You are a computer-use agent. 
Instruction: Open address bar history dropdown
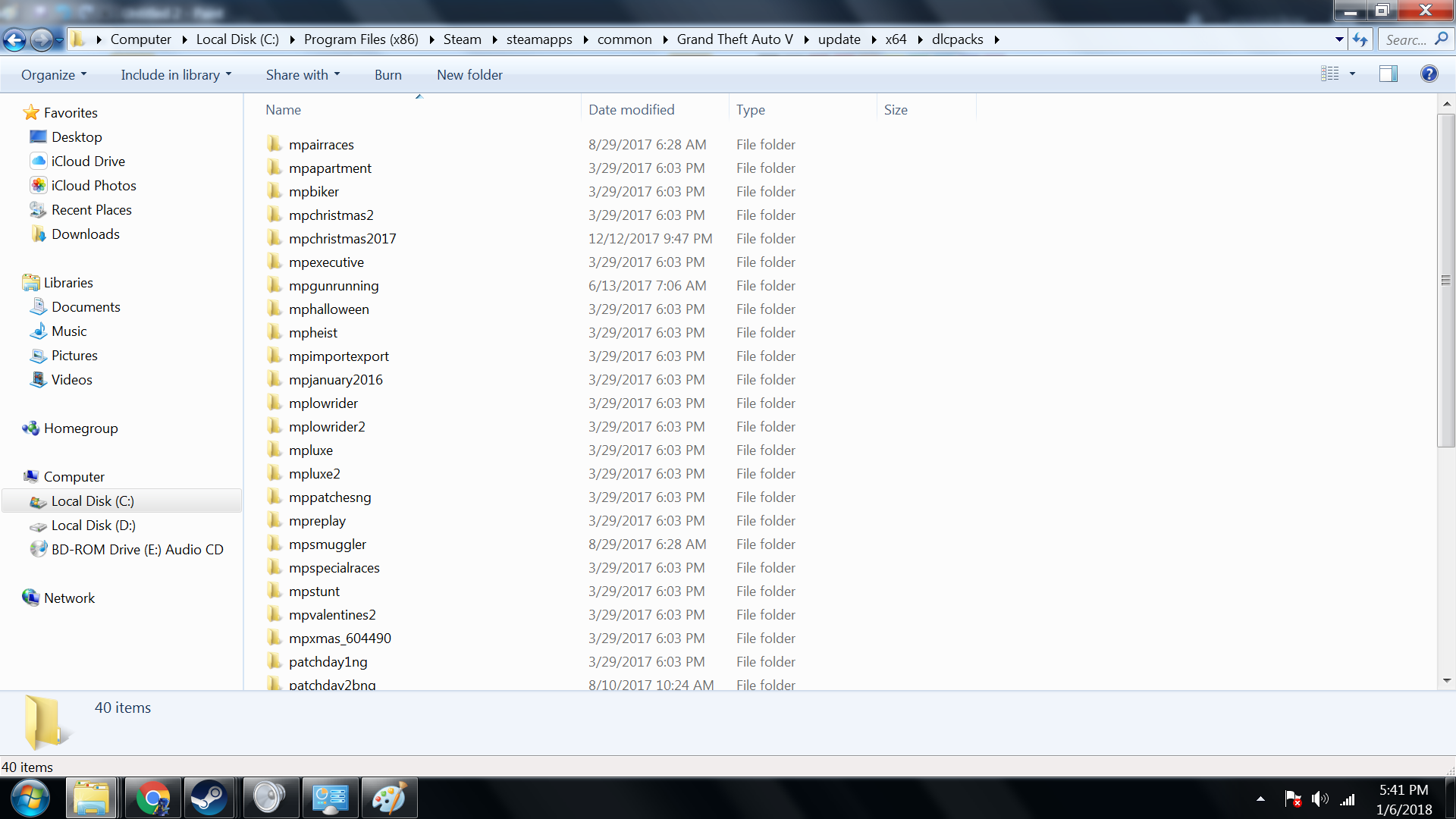point(1339,39)
